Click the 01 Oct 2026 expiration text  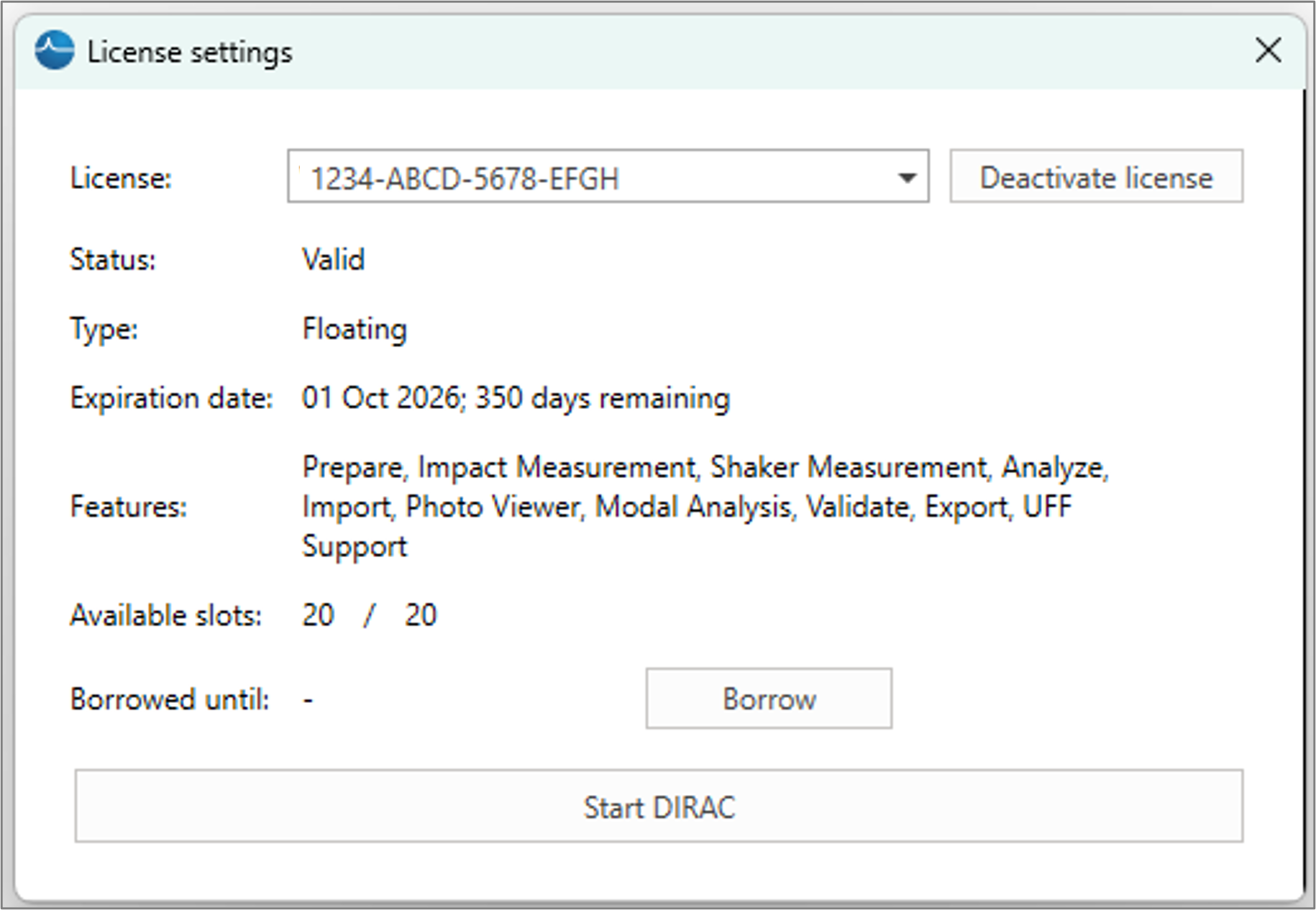tap(516, 398)
